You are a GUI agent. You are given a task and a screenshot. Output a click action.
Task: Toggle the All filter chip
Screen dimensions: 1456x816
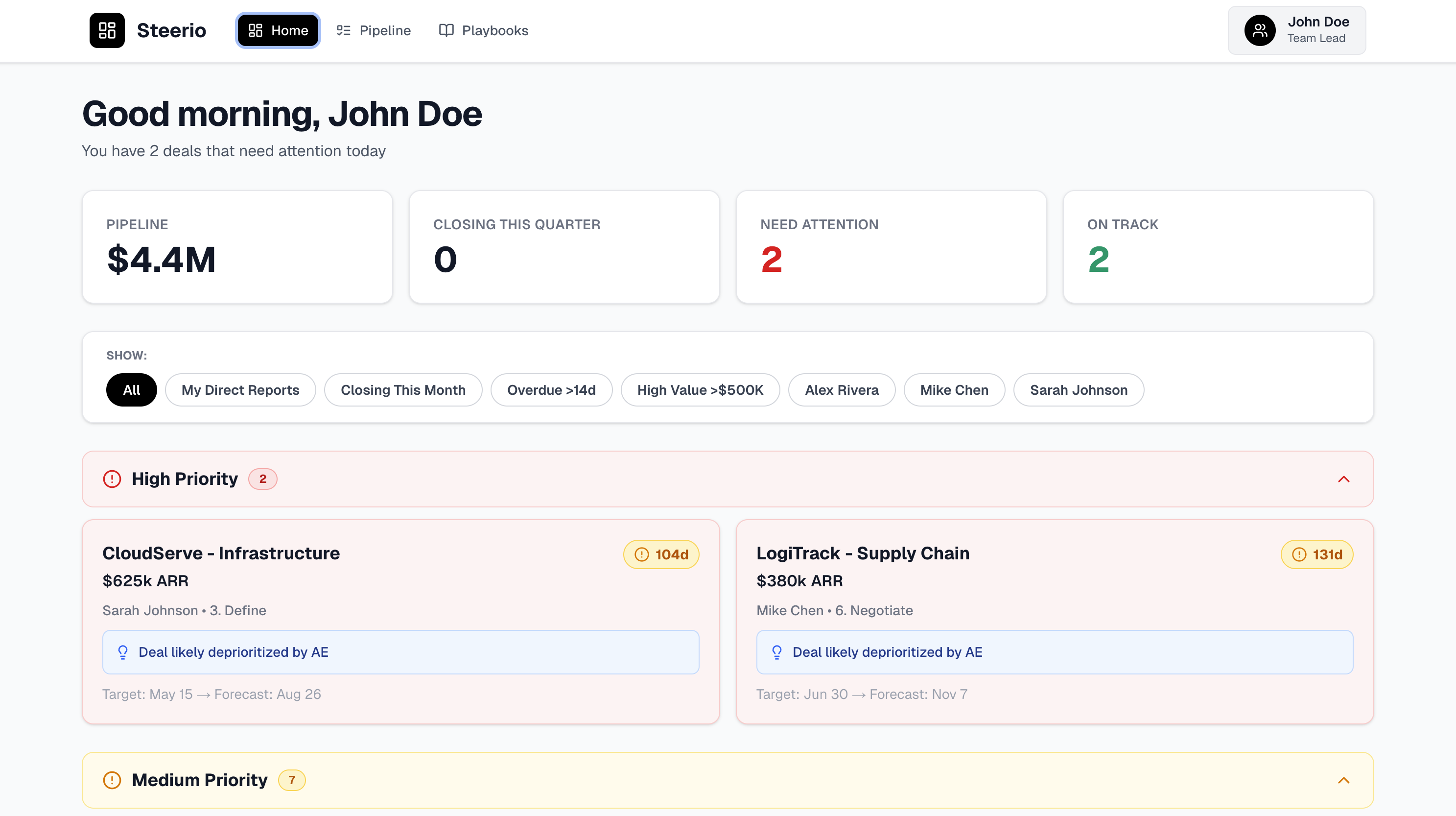131,389
